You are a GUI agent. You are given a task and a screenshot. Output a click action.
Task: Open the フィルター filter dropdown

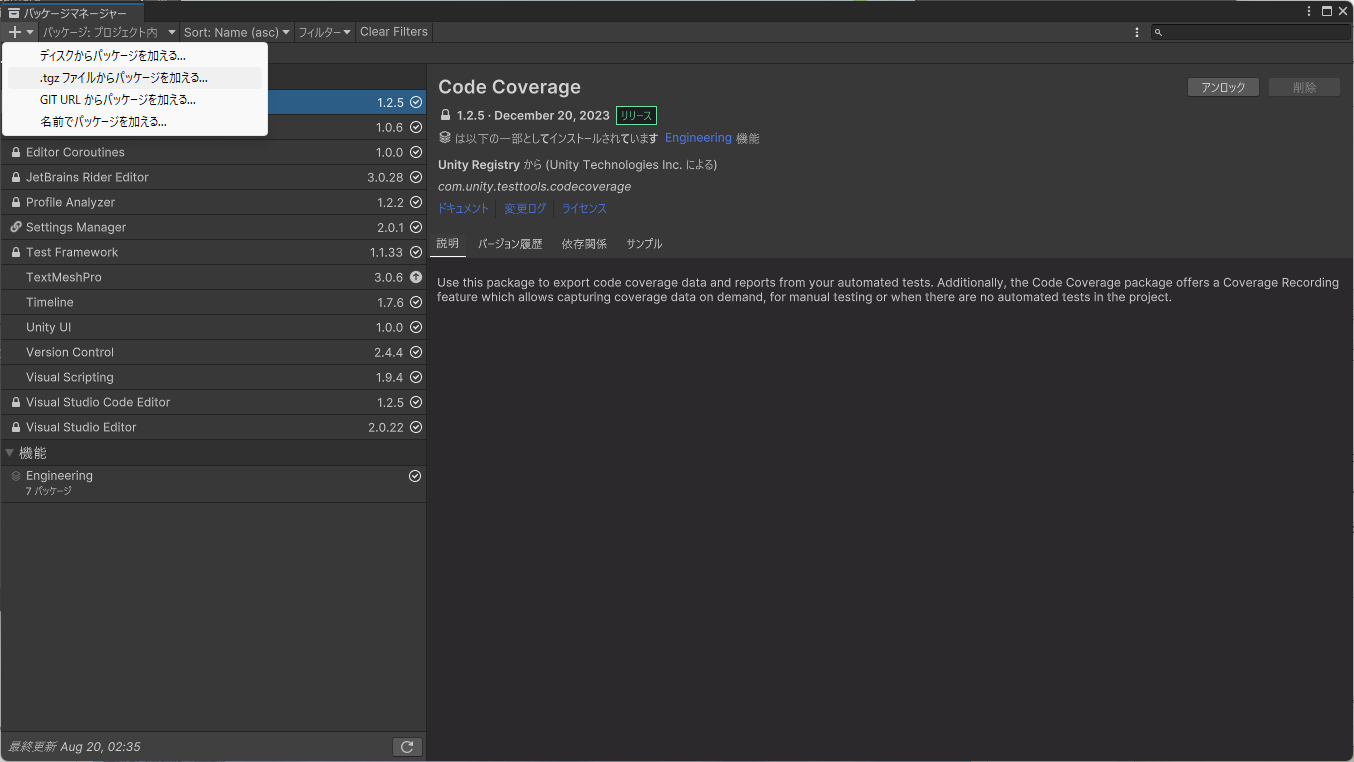pos(325,32)
